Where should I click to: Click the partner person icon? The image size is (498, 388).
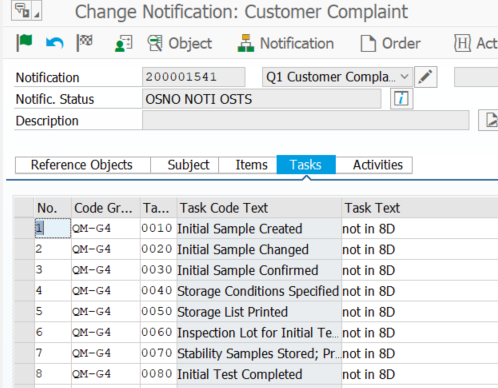pyautogui.click(x=123, y=43)
